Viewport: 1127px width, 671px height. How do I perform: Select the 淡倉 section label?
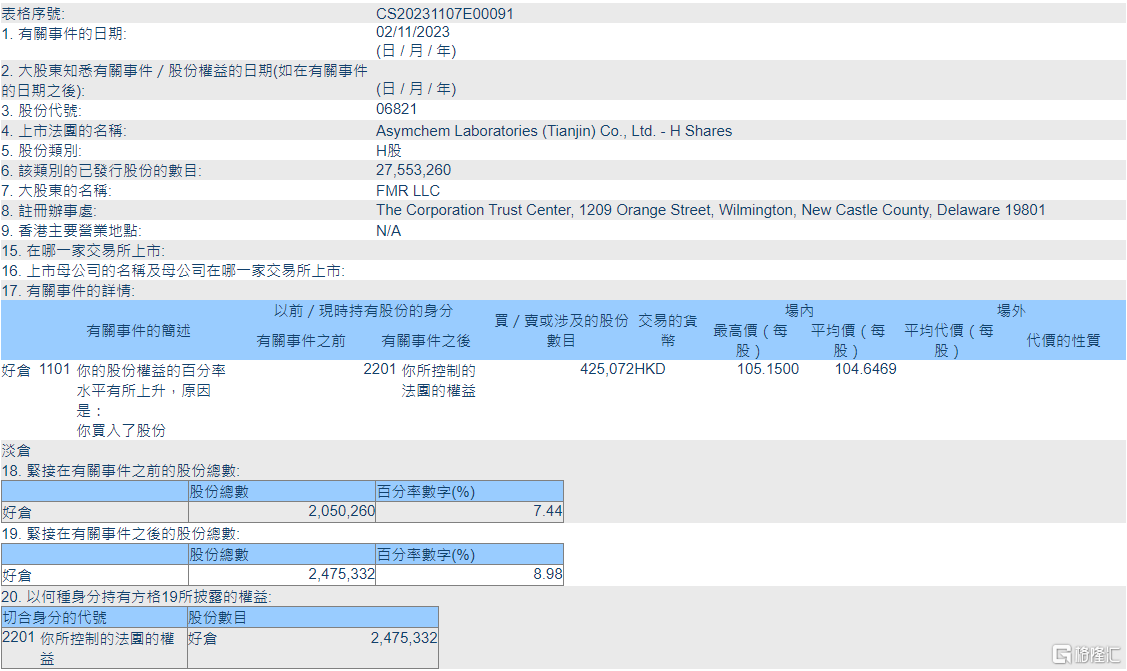17,450
